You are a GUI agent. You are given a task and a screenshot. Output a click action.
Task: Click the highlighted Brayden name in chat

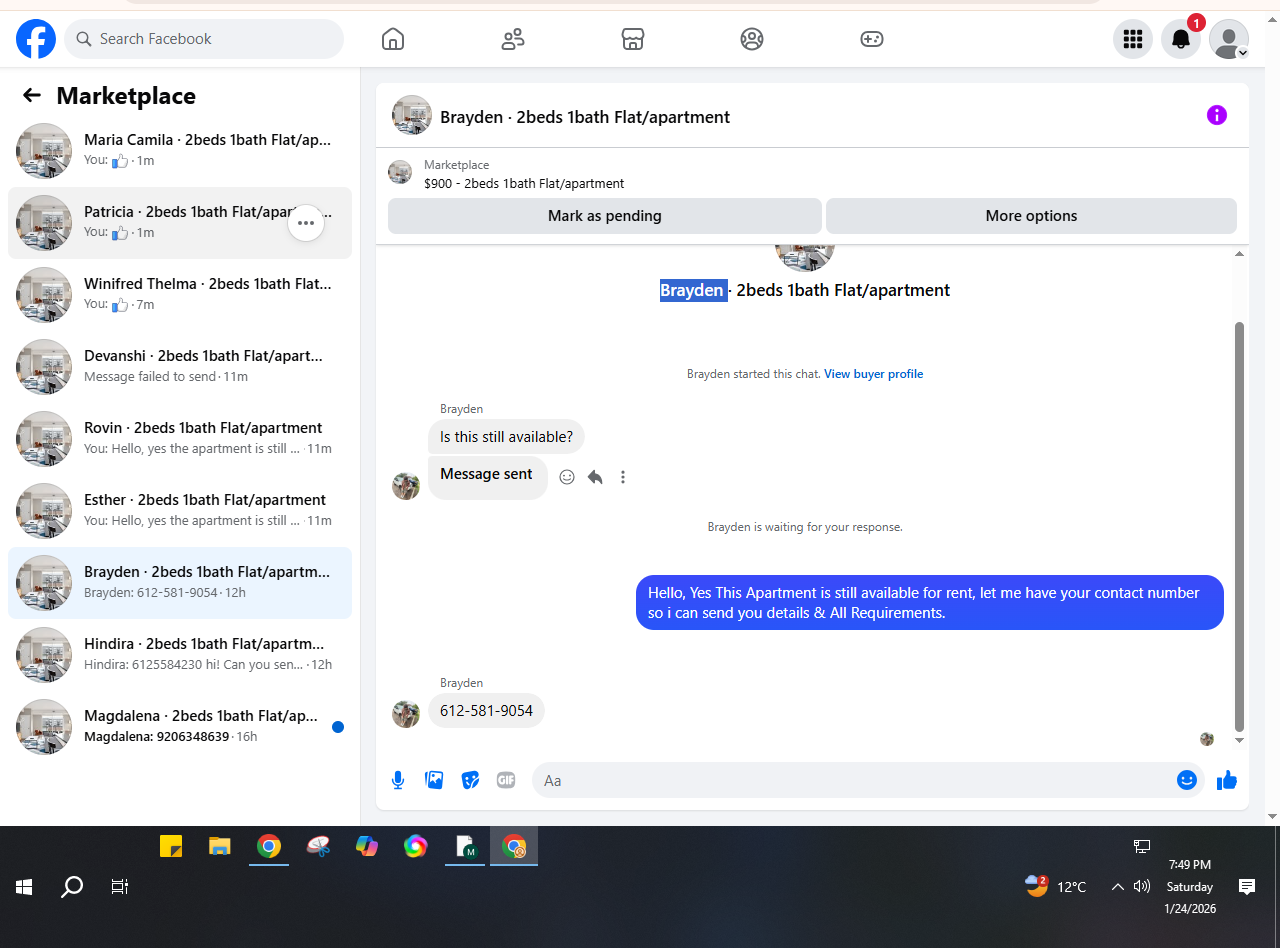click(692, 290)
